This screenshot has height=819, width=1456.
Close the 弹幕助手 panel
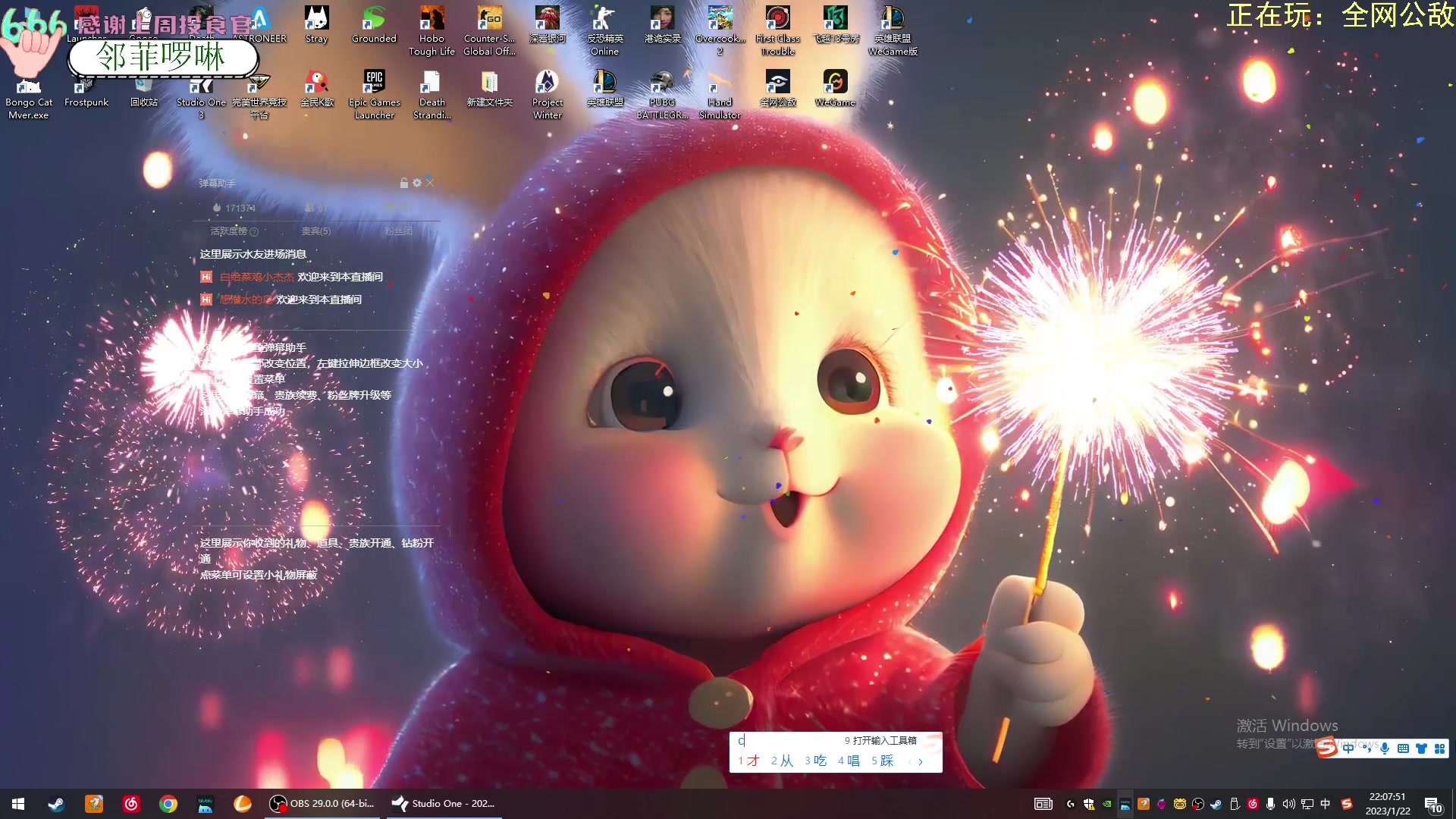tap(430, 183)
